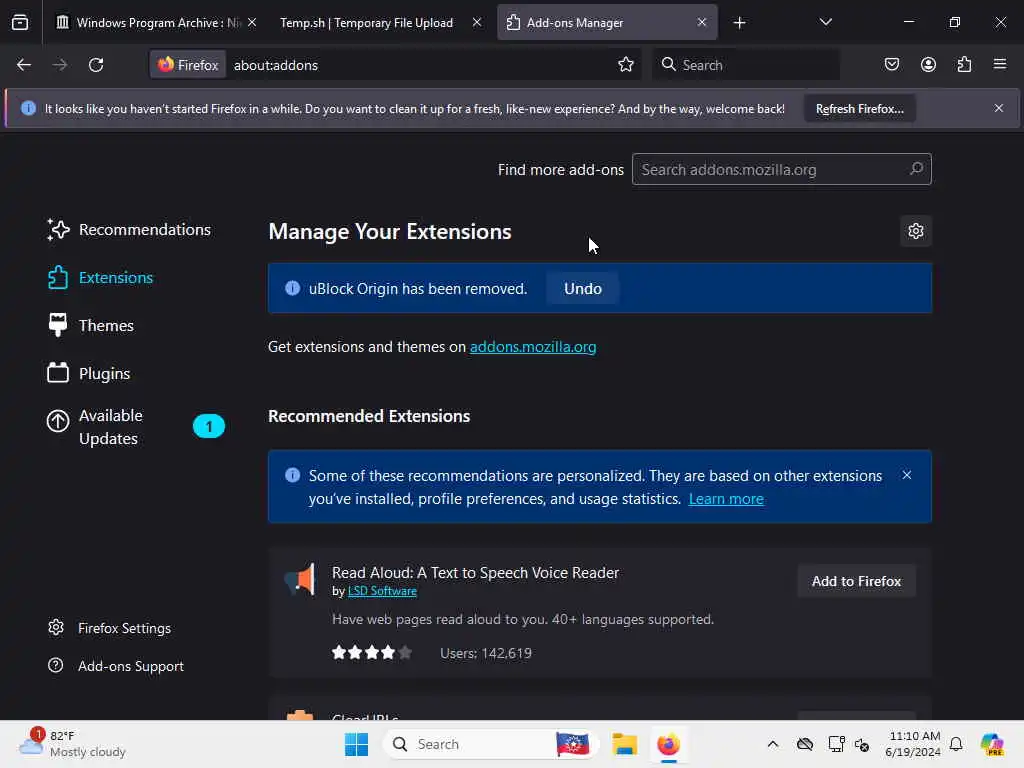Reload the current page
1024x768 pixels.
(96, 65)
